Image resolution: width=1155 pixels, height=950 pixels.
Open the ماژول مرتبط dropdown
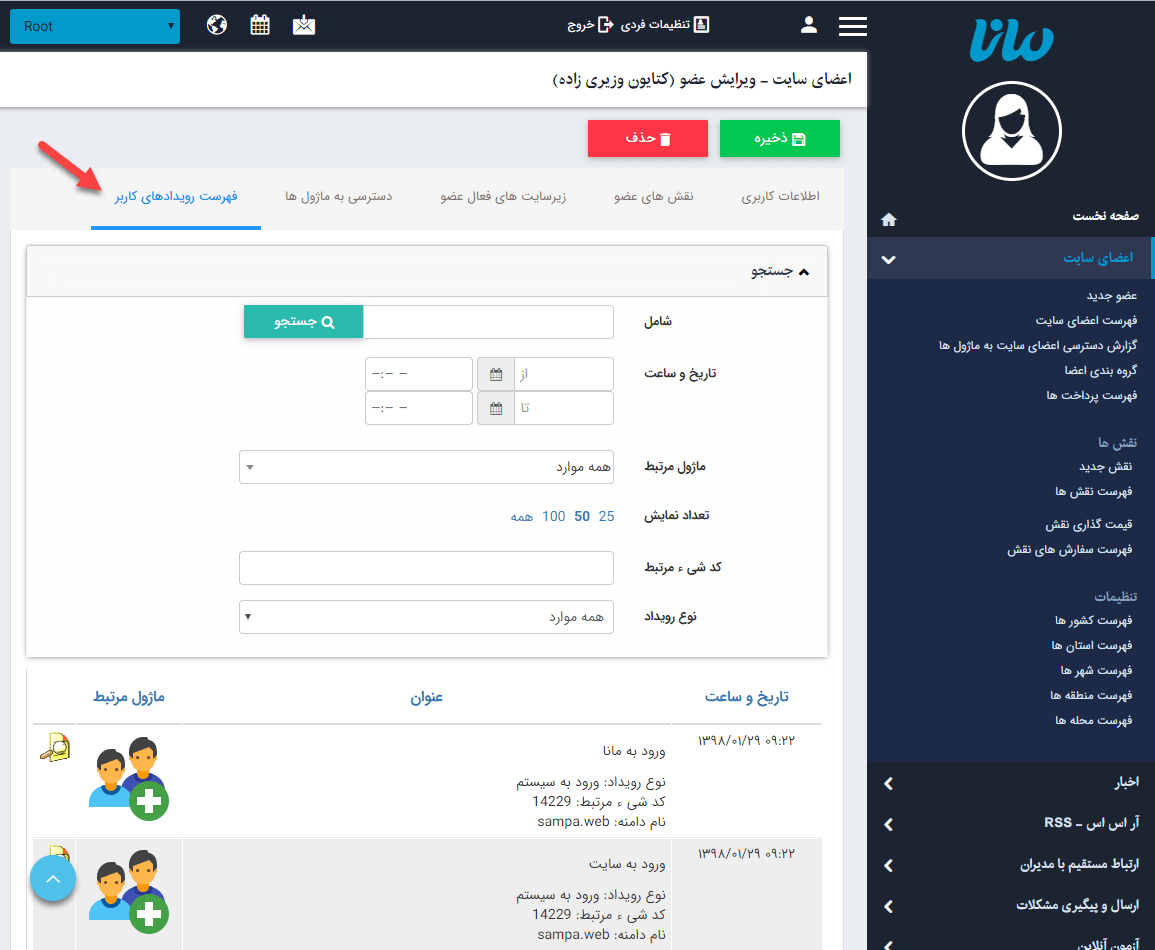tap(426, 467)
